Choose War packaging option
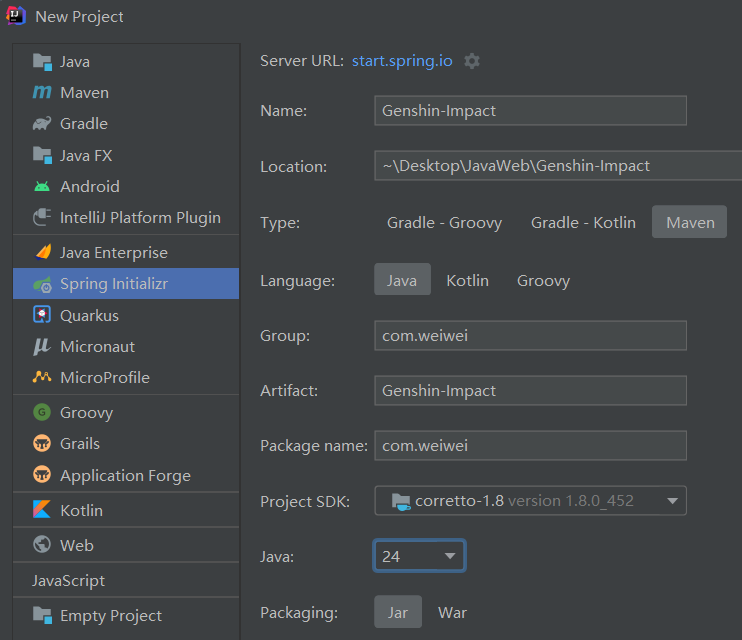The height and width of the screenshot is (640, 742). click(x=452, y=612)
